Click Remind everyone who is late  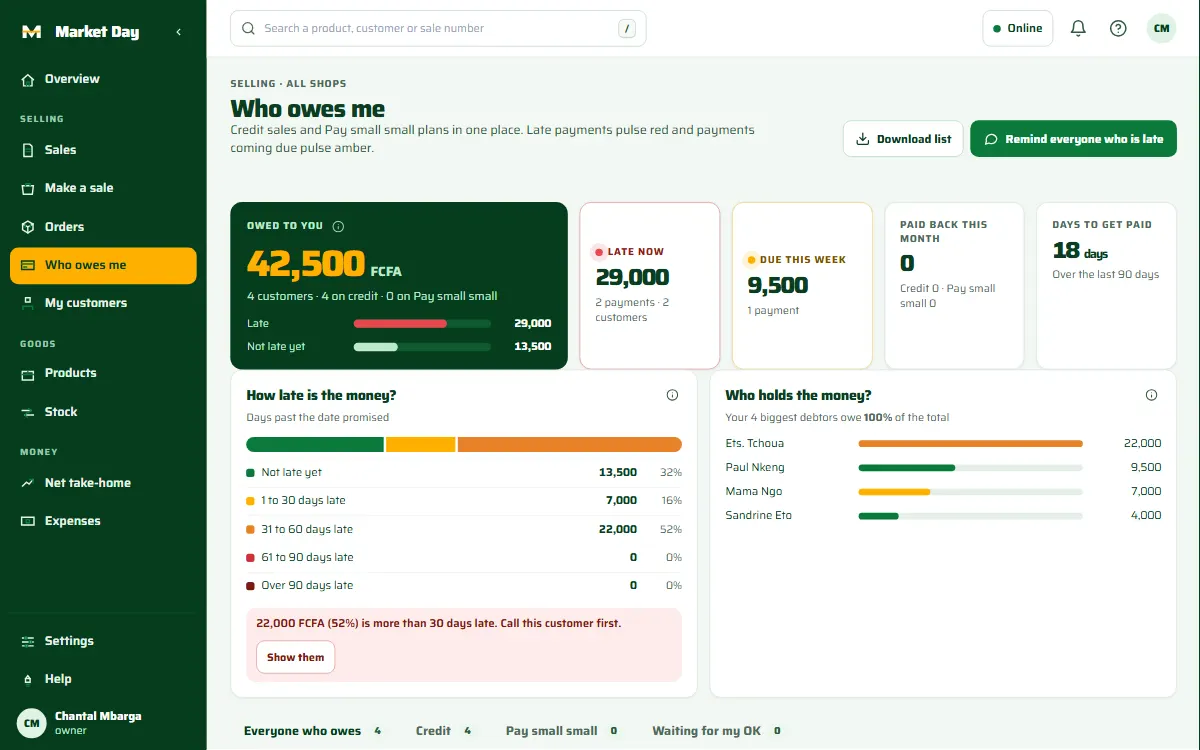coord(1073,139)
